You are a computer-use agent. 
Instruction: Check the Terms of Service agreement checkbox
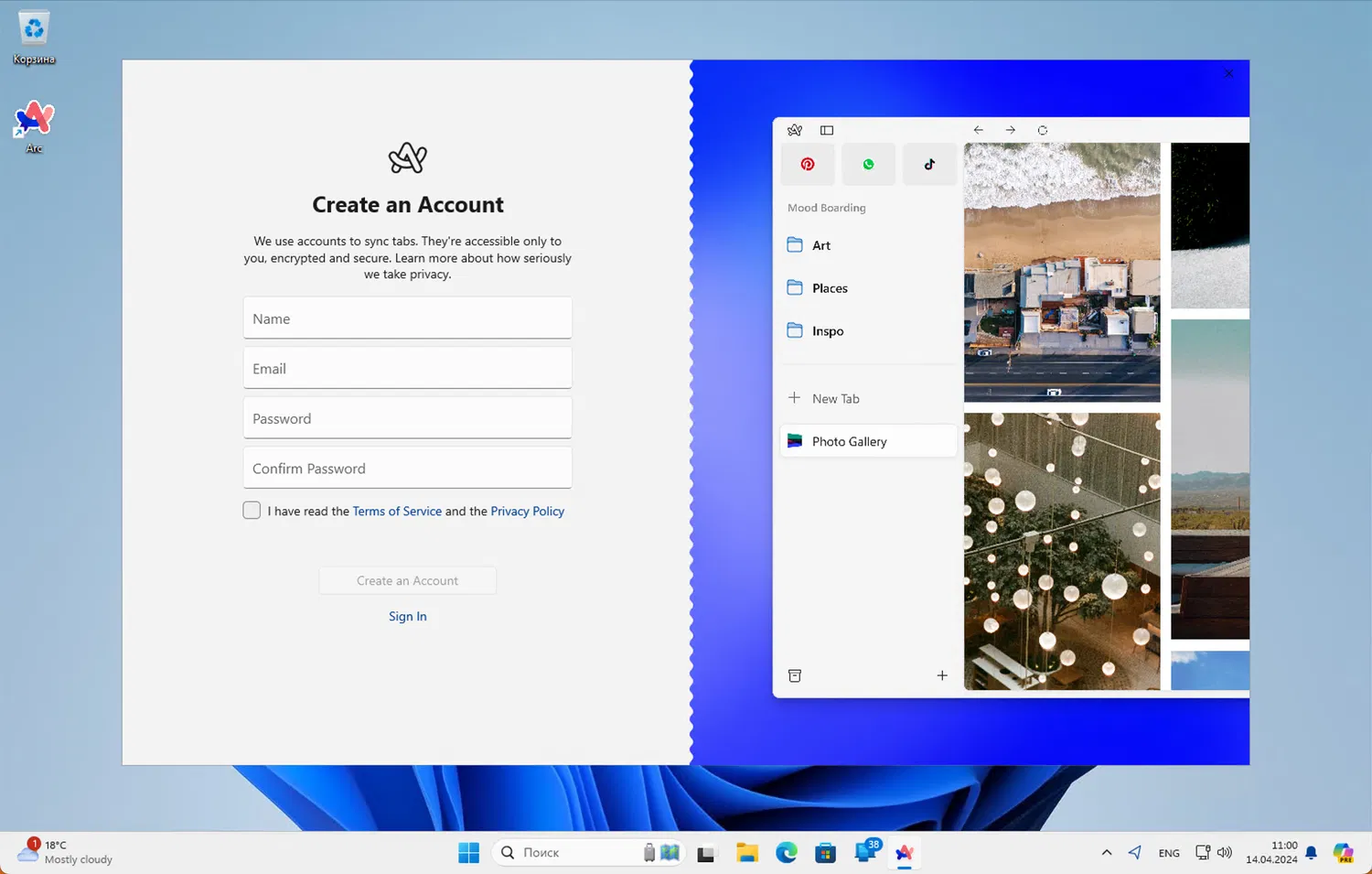(252, 511)
